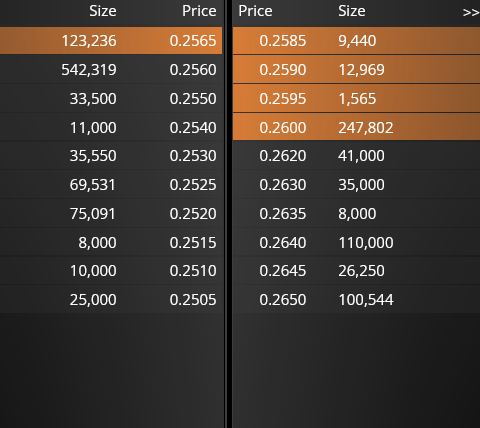Click the ask Size column header

[352, 11]
